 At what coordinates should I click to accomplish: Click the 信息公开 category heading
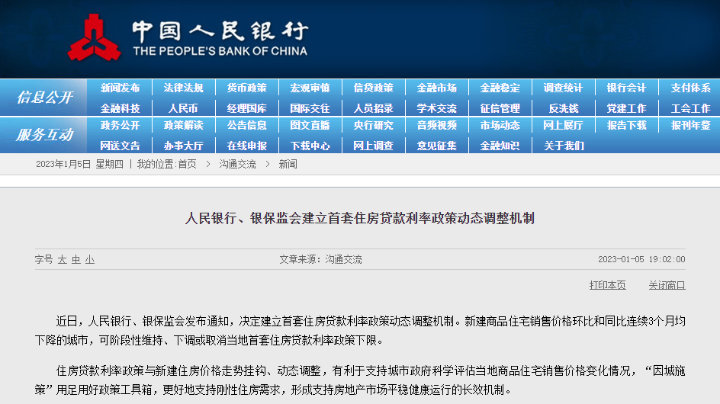(x=44, y=98)
